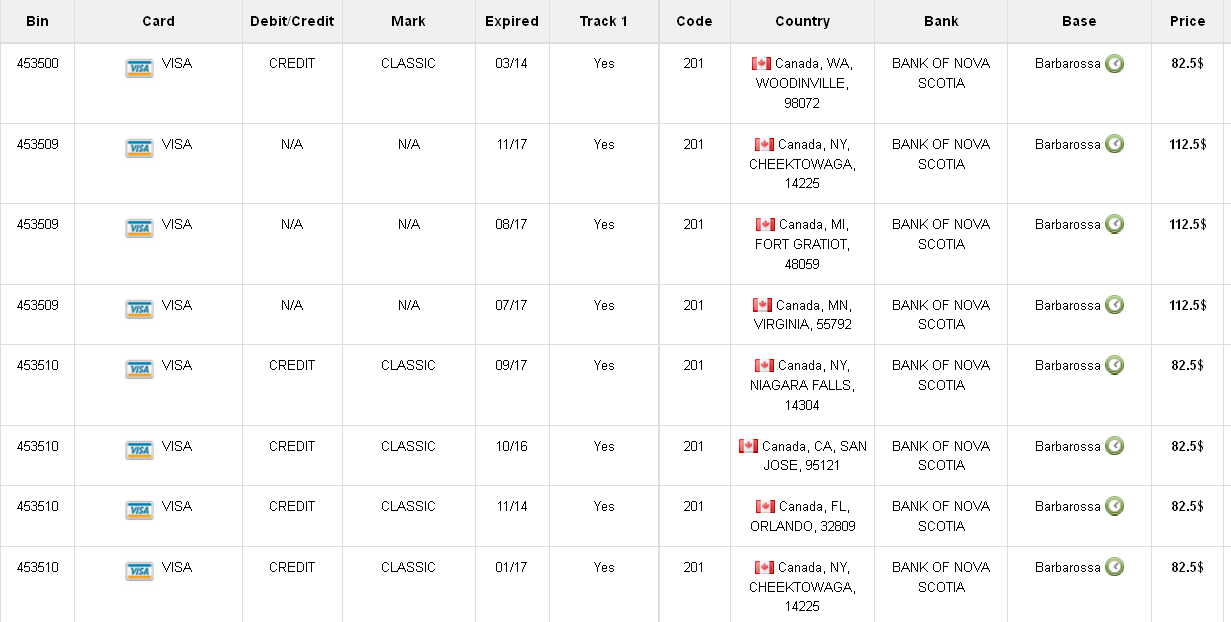Click the Canada flag in the Woodinville row

(x=761, y=63)
